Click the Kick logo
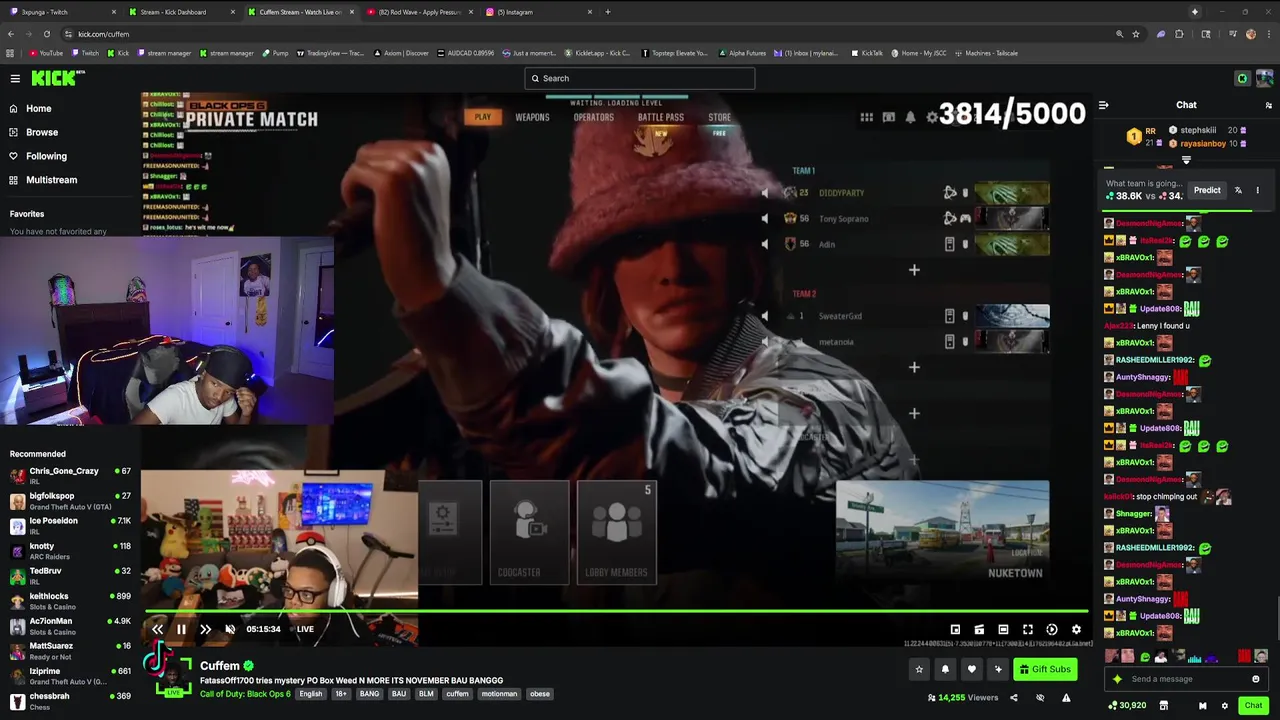The height and width of the screenshot is (720, 1280). click(x=57, y=78)
